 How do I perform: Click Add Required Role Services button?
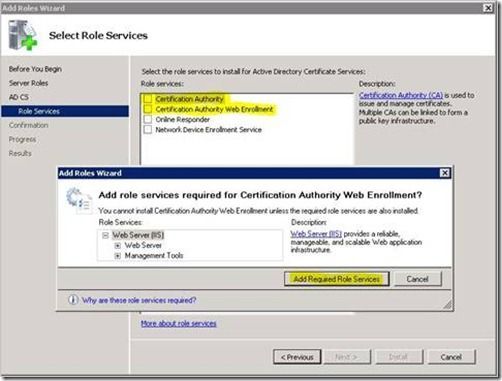pos(337,279)
